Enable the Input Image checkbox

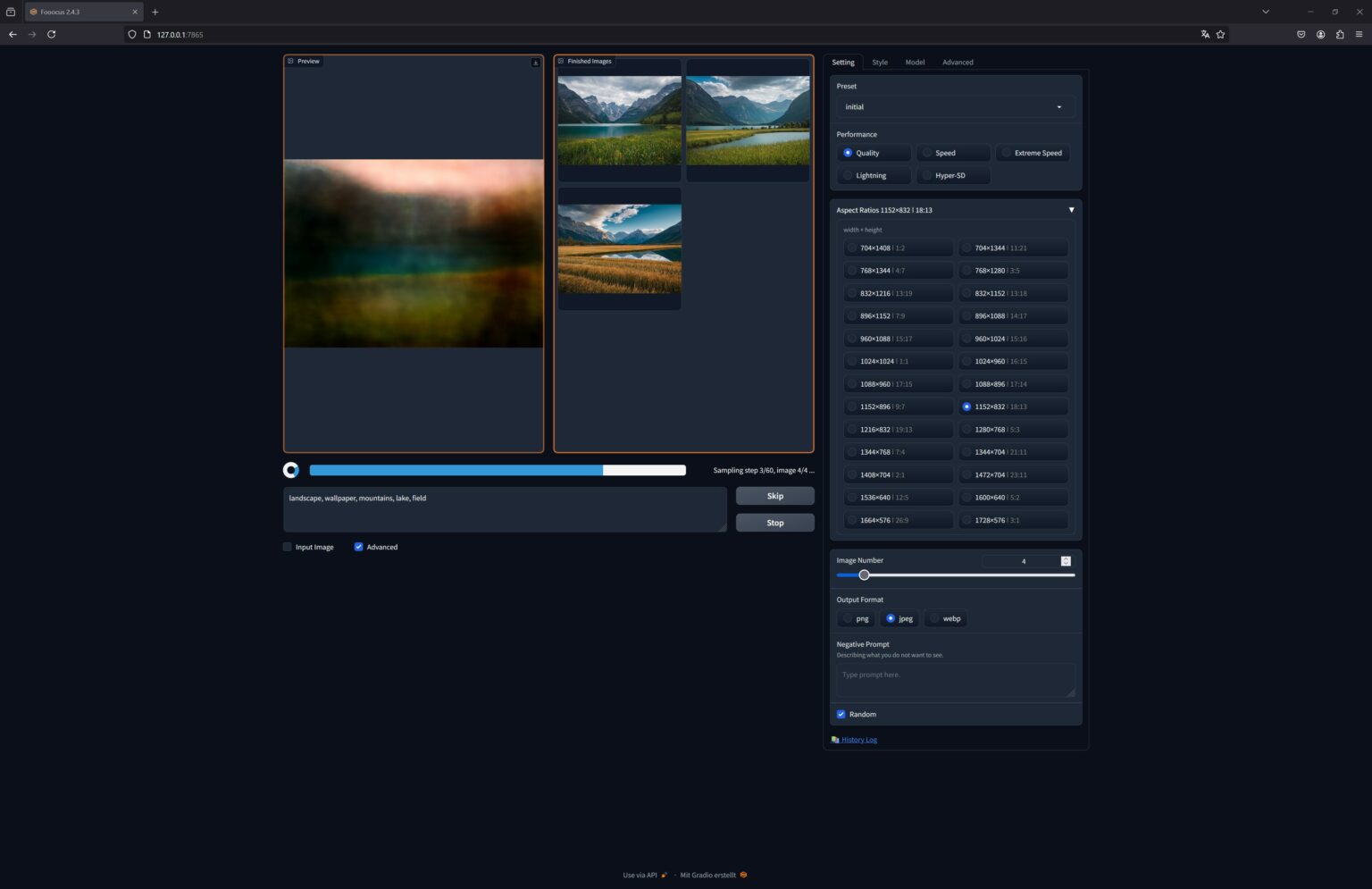[288, 547]
